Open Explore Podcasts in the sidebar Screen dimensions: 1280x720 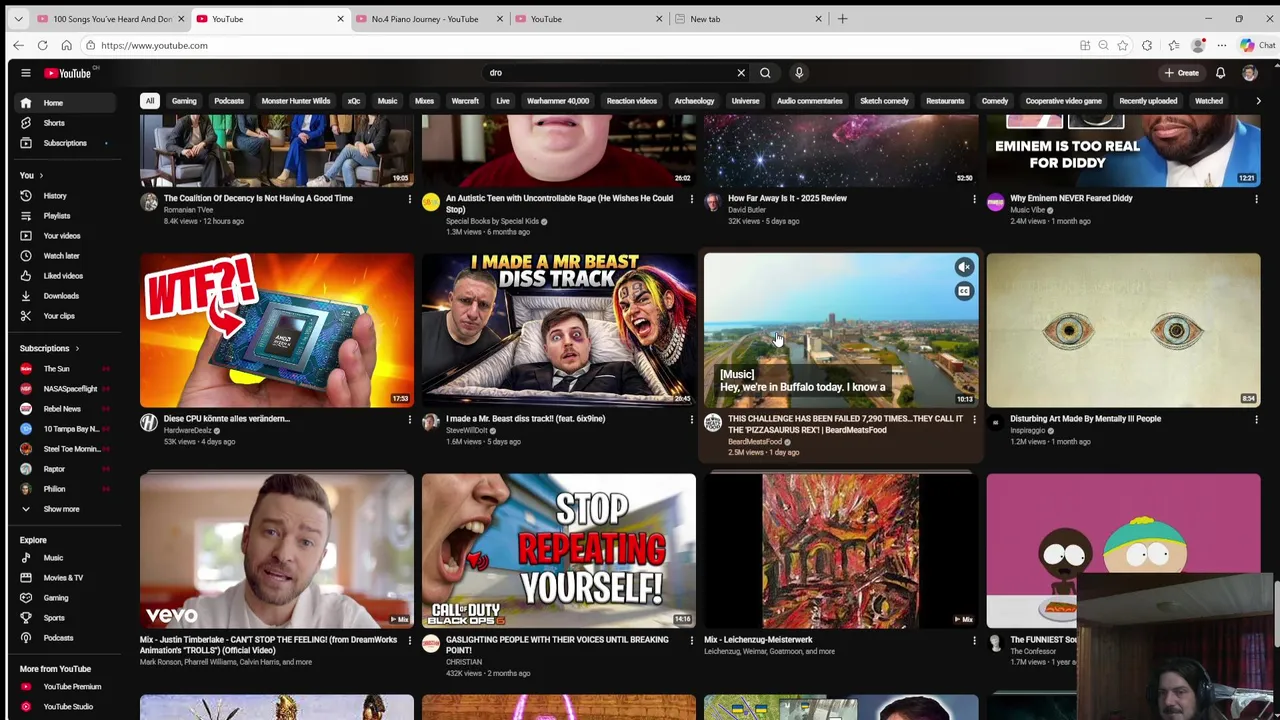point(58,638)
